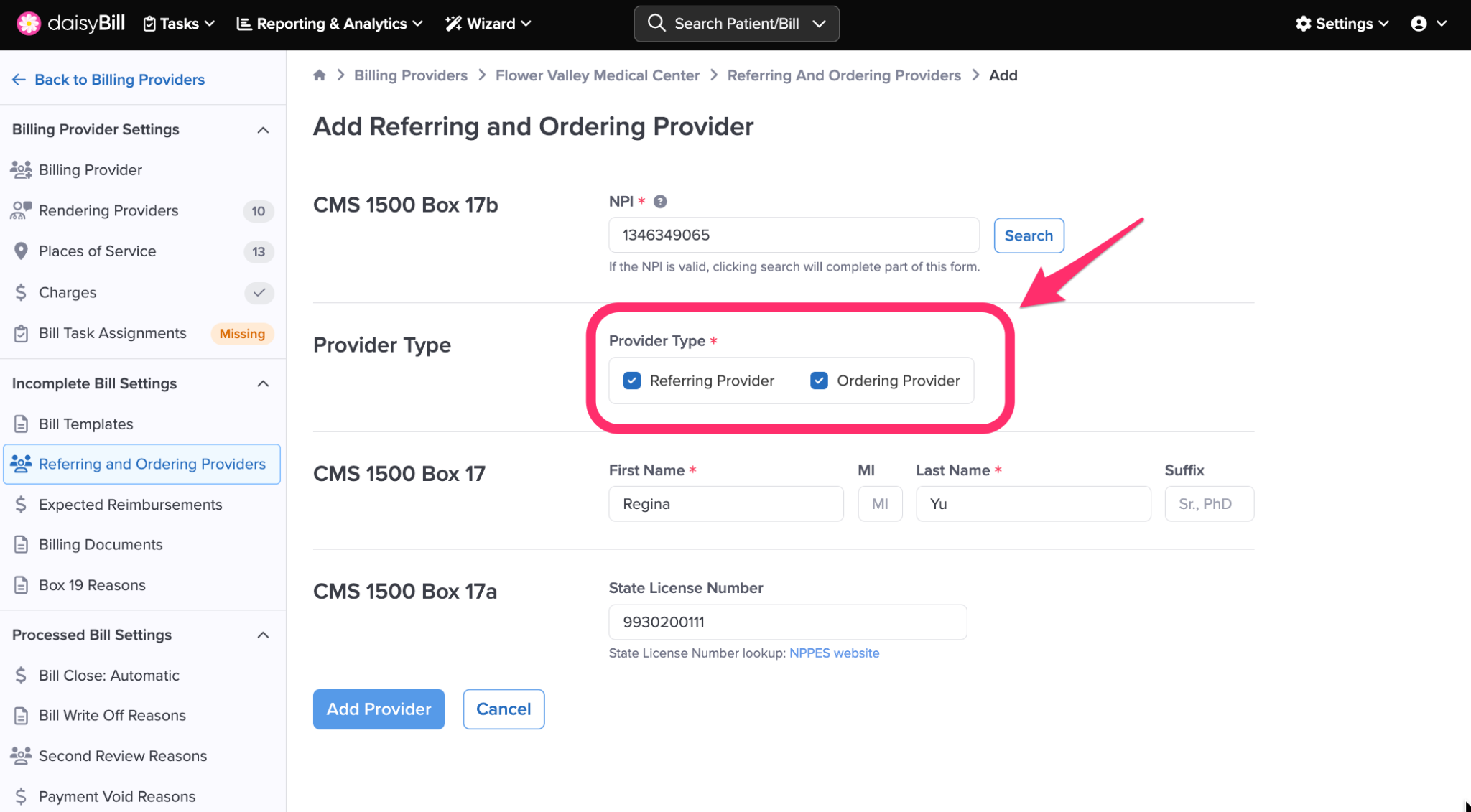Image resolution: width=1471 pixels, height=812 pixels.
Task: Click the NPI help question-mark icon
Action: 660,202
